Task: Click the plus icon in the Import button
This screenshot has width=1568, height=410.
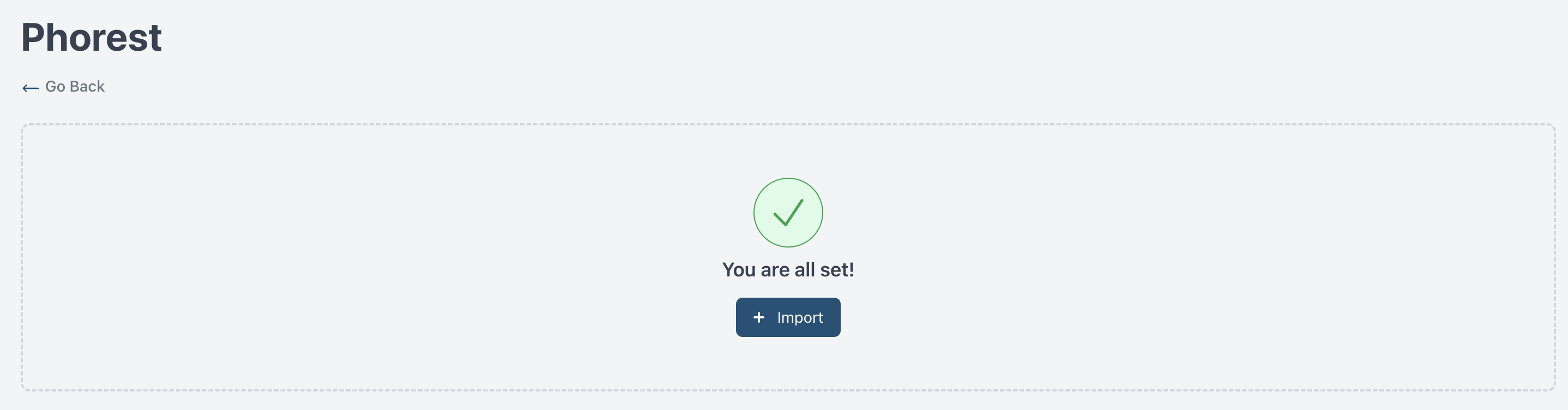Action: [758, 317]
